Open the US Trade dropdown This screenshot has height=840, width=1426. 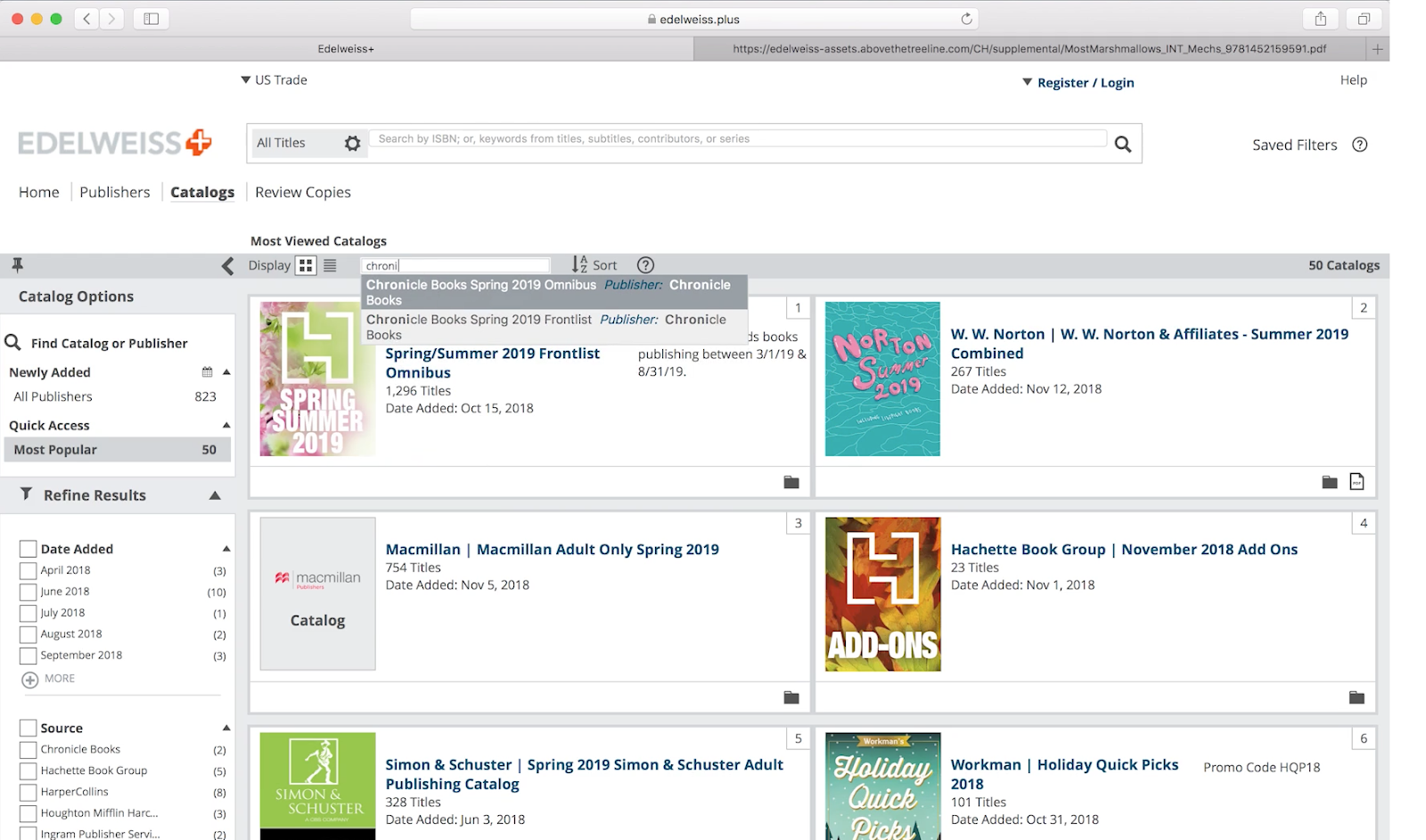(274, 79)
